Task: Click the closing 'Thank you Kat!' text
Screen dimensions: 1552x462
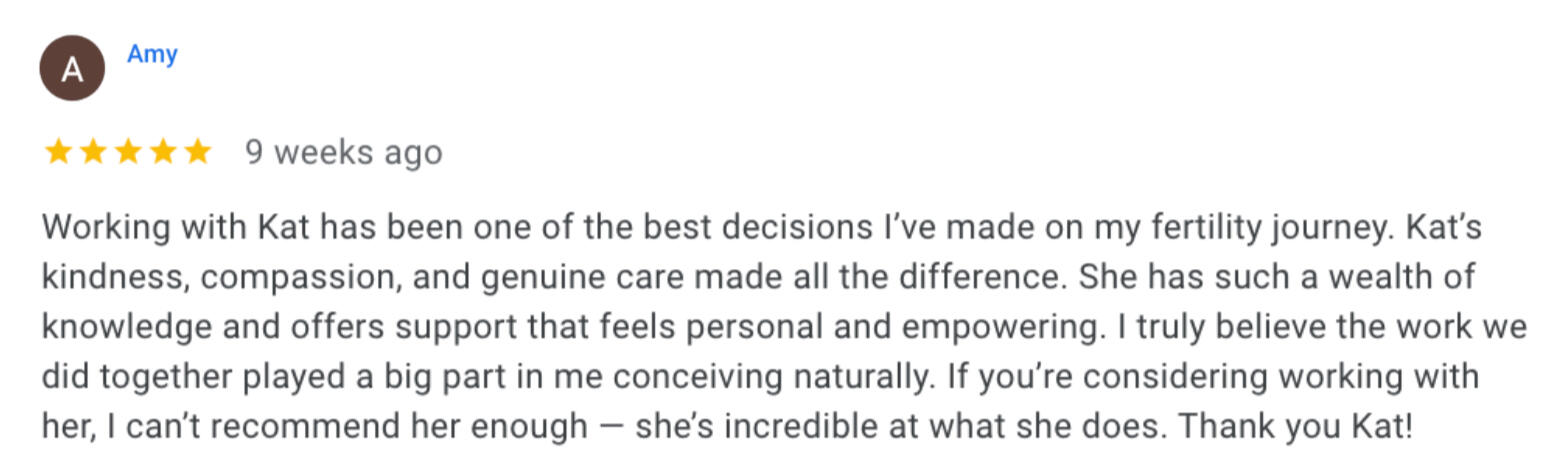Action: (1296, 427)
